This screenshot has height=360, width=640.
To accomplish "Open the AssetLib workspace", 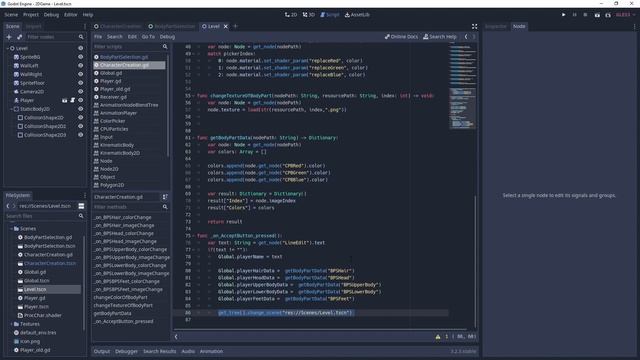I will tap(357, 15).
